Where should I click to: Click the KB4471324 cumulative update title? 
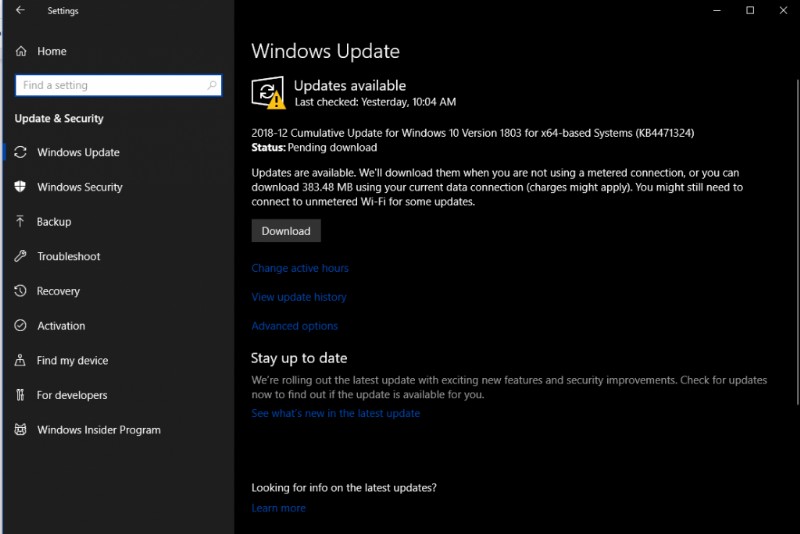pos(472,133)
